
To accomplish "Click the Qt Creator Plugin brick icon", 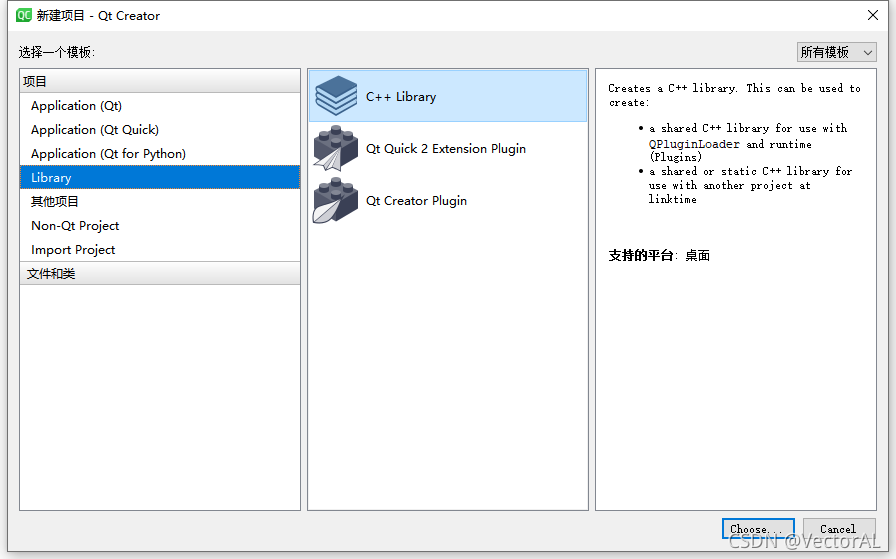I will pos(335,201).
